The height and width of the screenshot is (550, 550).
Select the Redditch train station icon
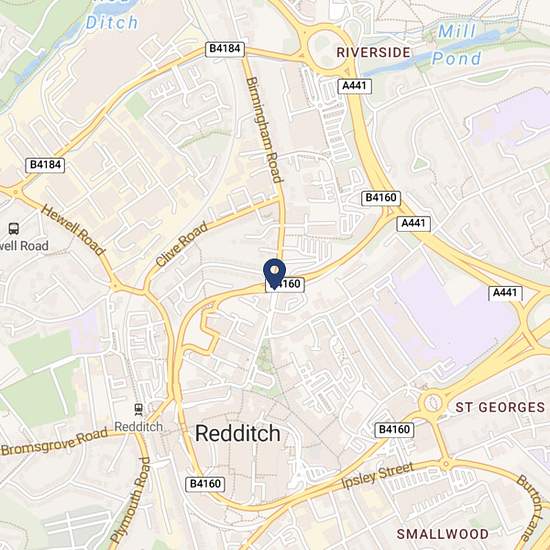click(x=139, y=409)
